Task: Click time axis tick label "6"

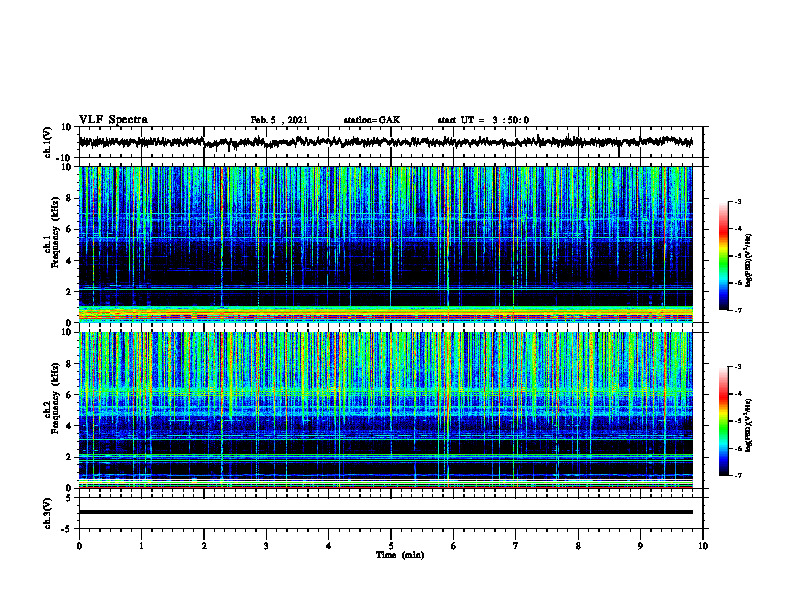Action: 454,546
